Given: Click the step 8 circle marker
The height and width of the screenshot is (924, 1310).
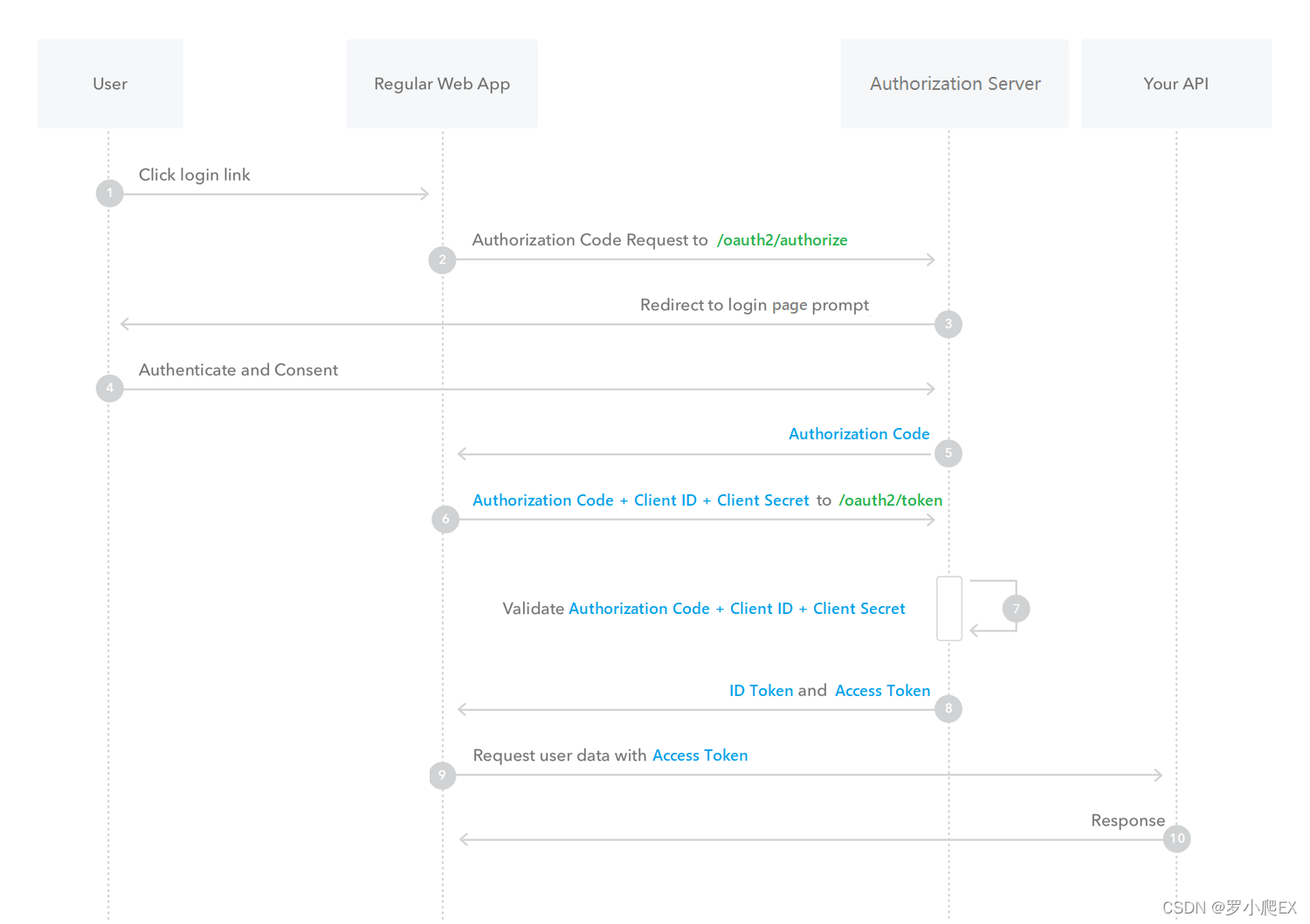Looking at the screenshot, I should click(x=948, y=708).
